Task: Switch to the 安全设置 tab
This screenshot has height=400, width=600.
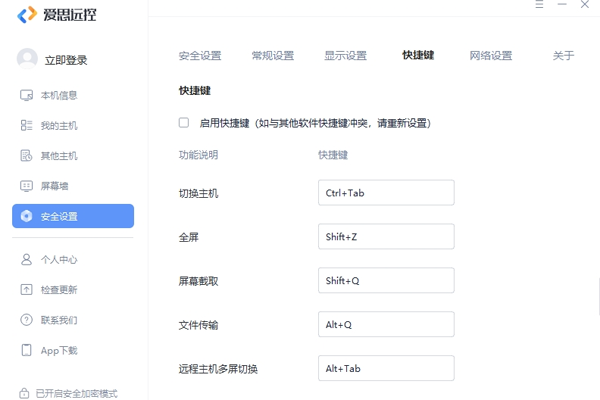Action: 199,56
